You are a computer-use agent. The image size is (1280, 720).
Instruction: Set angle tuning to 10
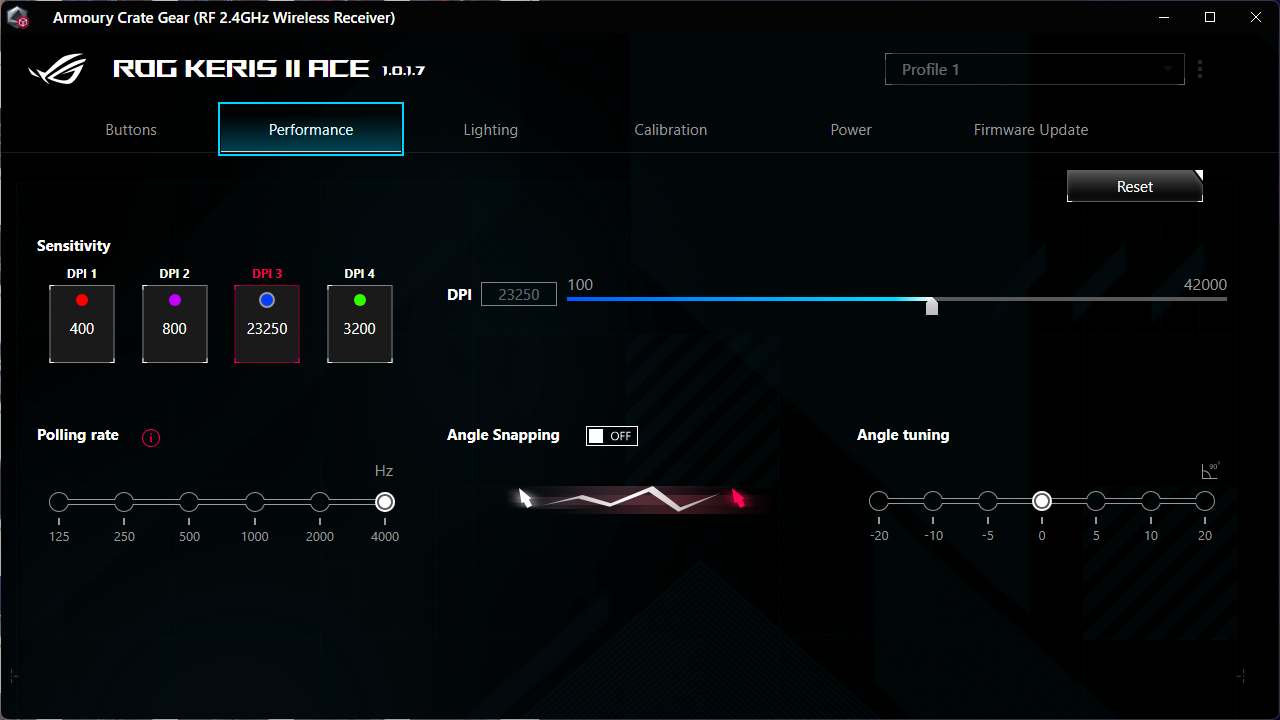click(1151, 501)
